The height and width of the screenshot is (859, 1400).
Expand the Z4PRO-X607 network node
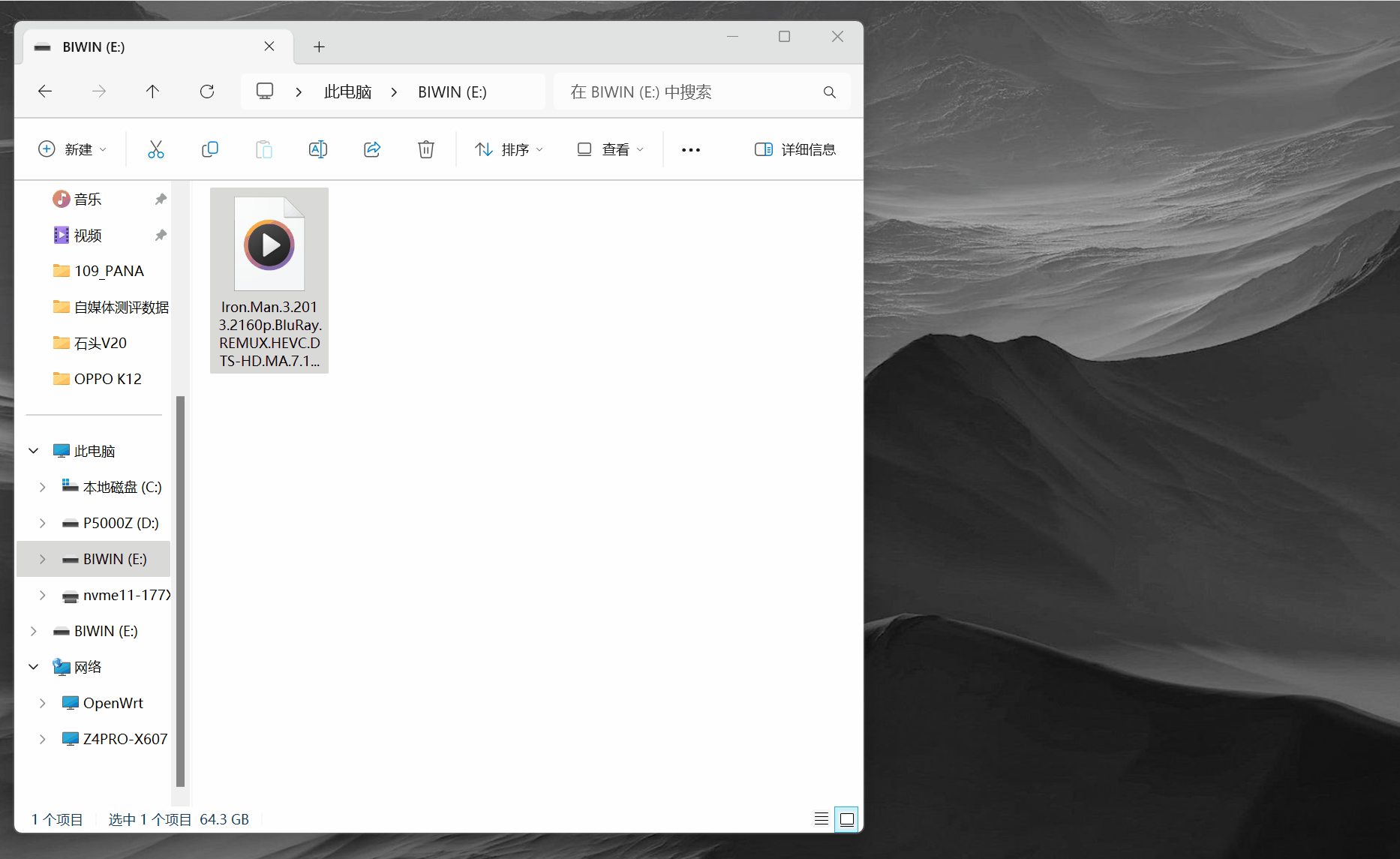[43, 739]
